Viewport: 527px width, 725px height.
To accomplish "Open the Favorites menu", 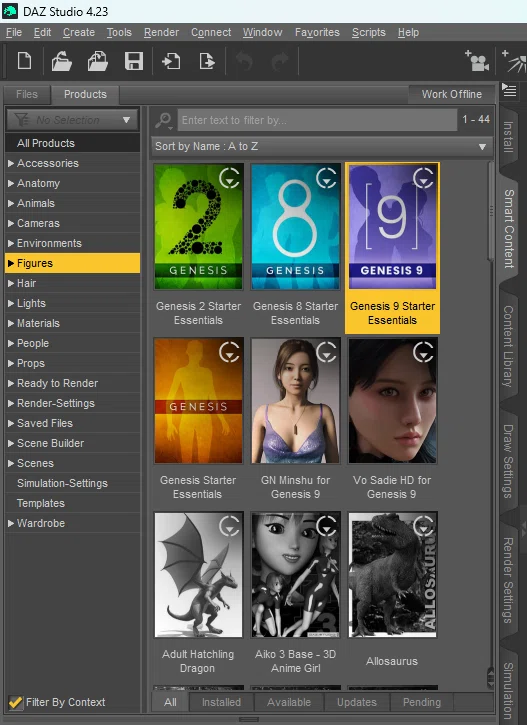I will tap(317, 32).
